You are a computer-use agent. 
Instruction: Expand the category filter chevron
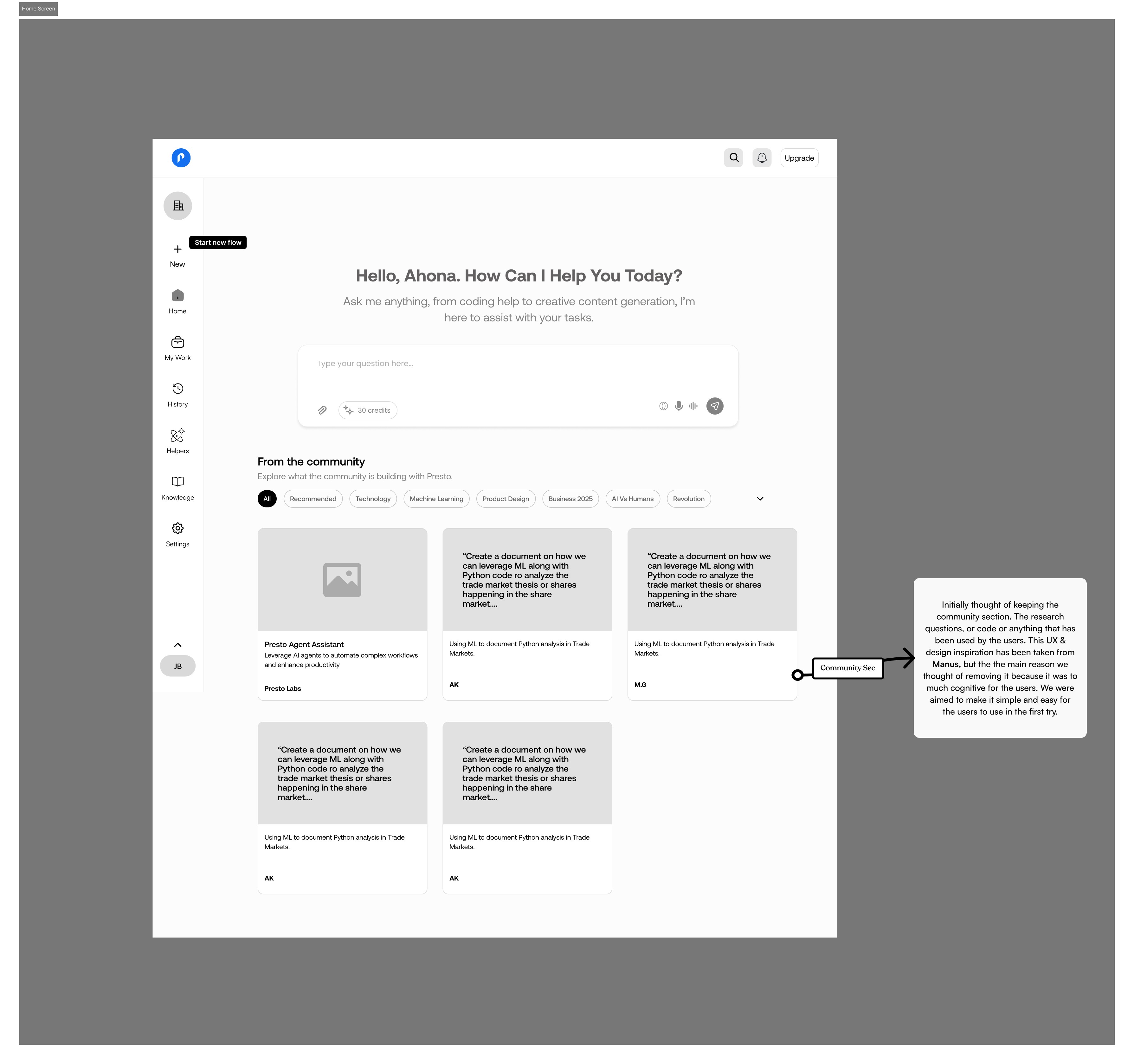coord(760,499)
